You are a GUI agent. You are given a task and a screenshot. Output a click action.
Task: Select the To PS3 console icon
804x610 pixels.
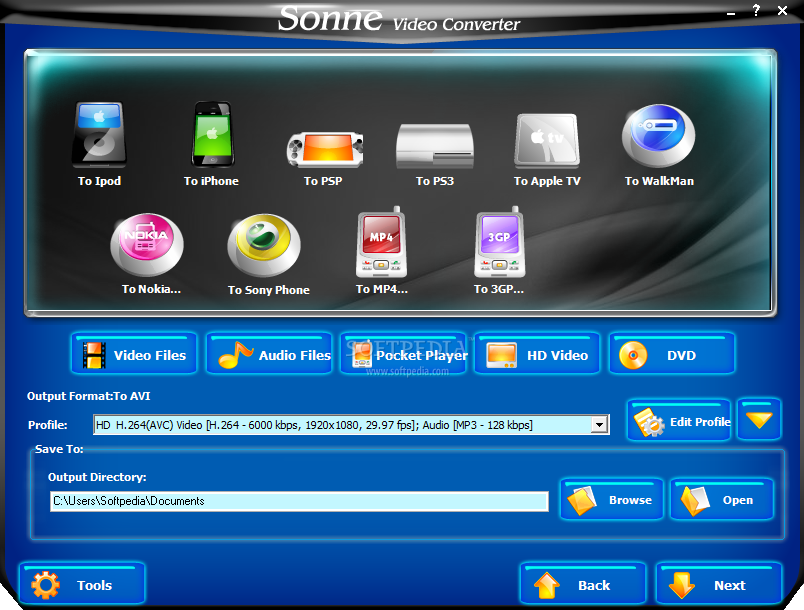tap(435, 146)
